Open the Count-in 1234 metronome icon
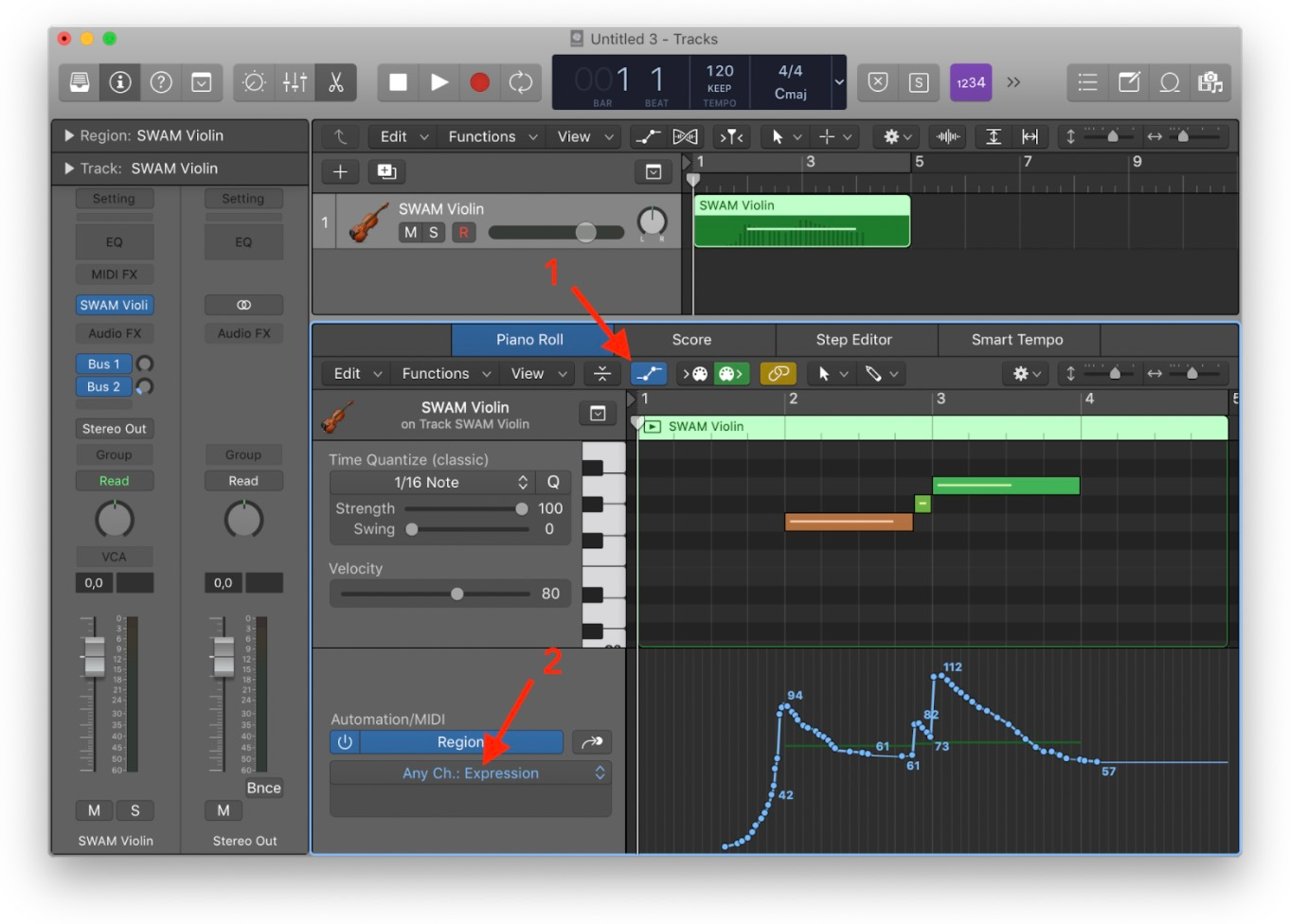Viewport: 1290px width, 924px height. (970, 82)
